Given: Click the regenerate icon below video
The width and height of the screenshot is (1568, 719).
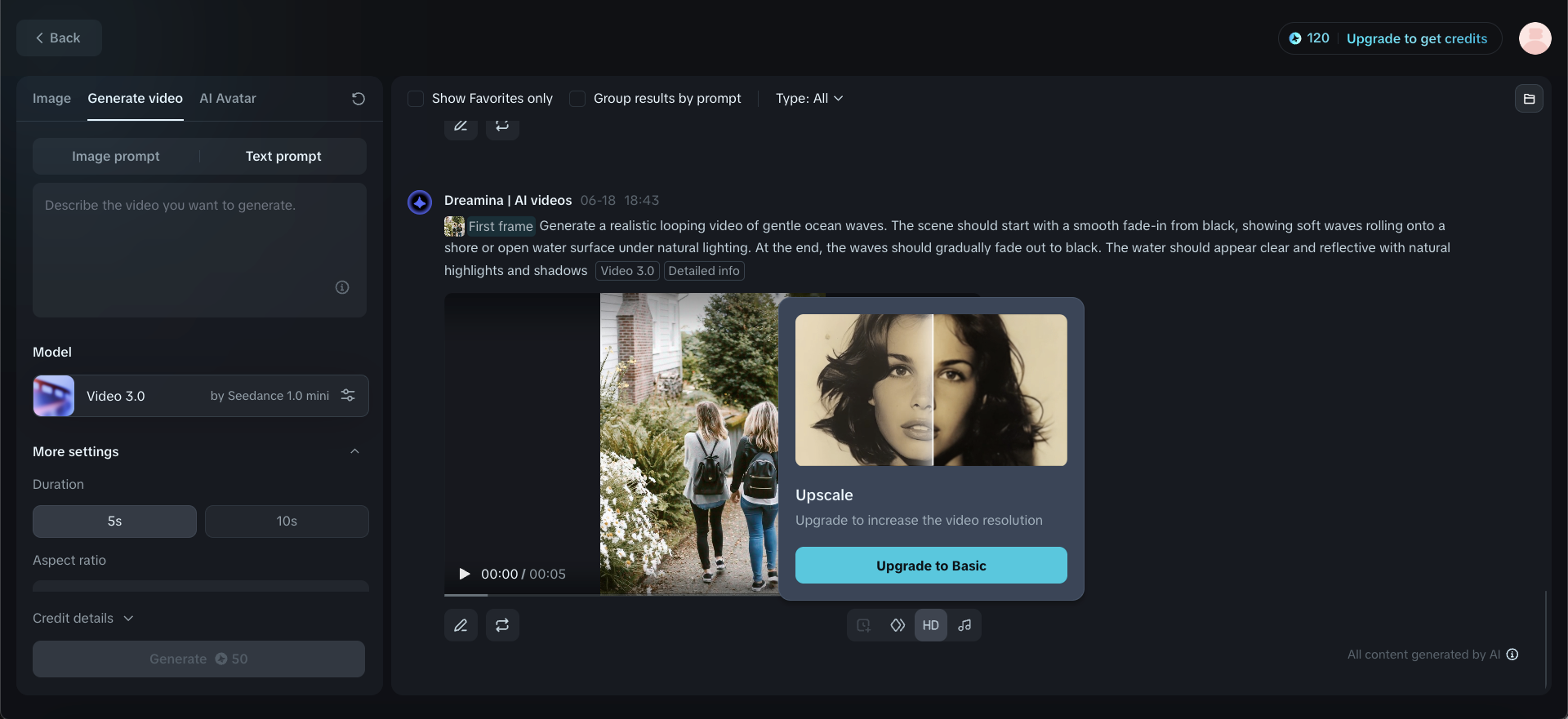Looking at the screenshot, I should [502, 625].
